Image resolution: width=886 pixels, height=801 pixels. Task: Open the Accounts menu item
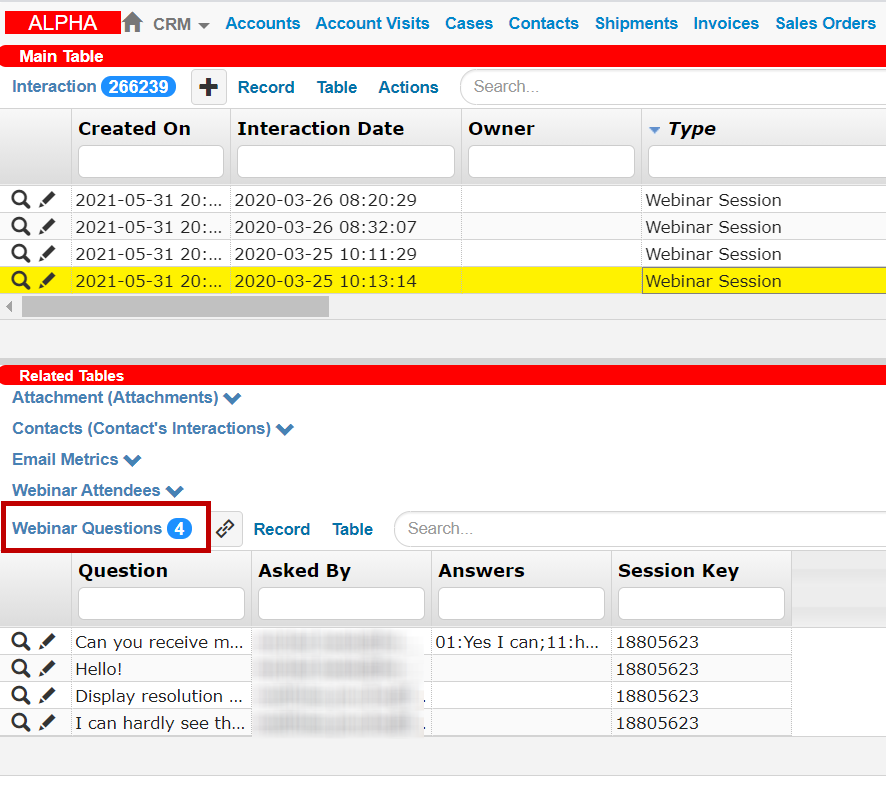263,23
